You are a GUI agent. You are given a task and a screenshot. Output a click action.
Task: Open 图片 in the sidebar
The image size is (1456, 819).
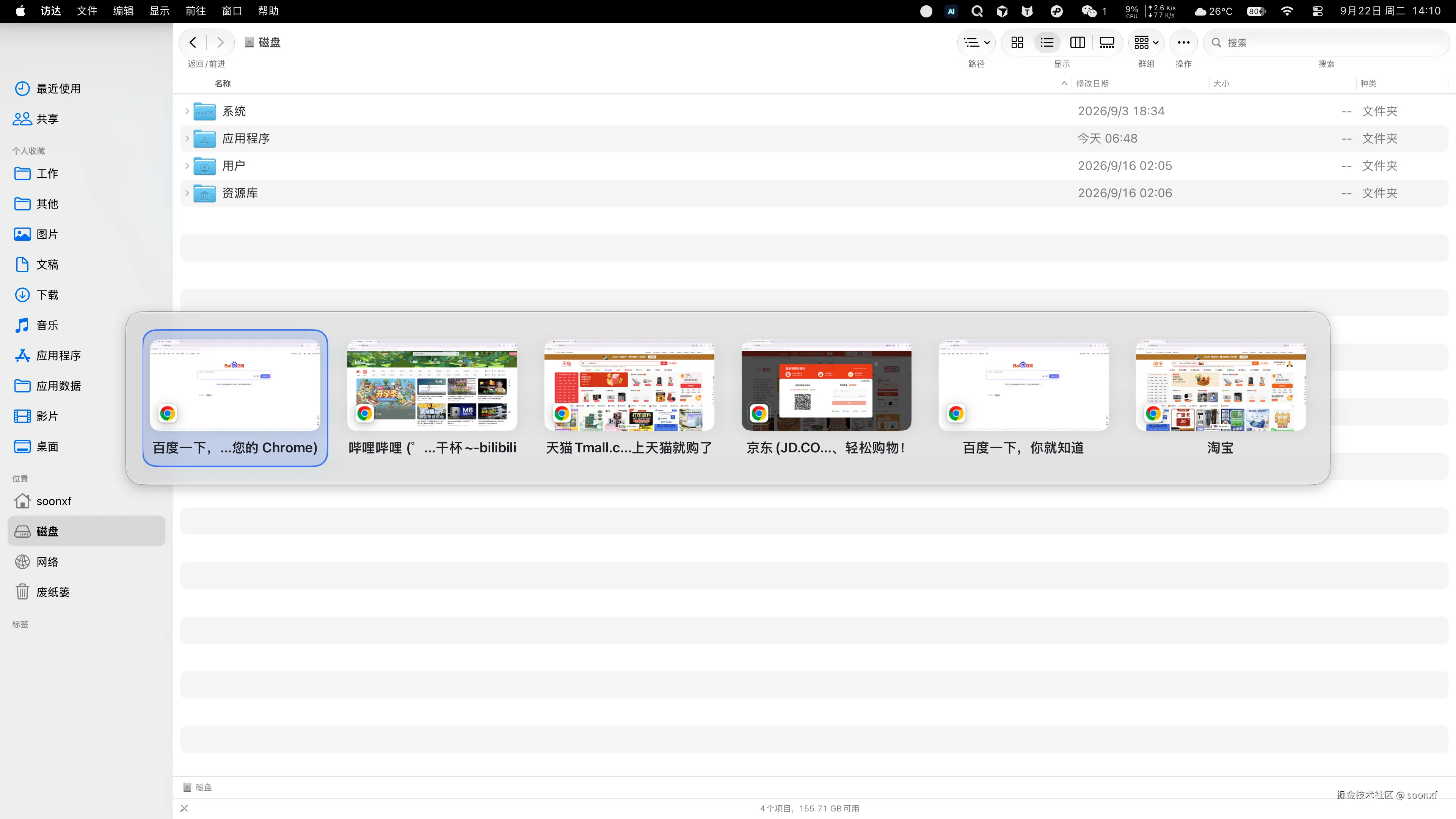(x=86, y=234)
